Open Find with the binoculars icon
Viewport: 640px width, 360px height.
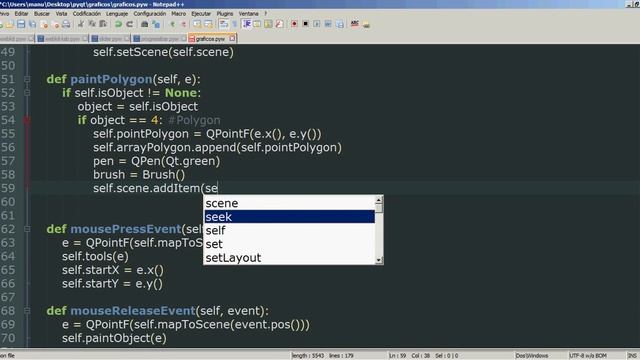[x=144, y=24]
